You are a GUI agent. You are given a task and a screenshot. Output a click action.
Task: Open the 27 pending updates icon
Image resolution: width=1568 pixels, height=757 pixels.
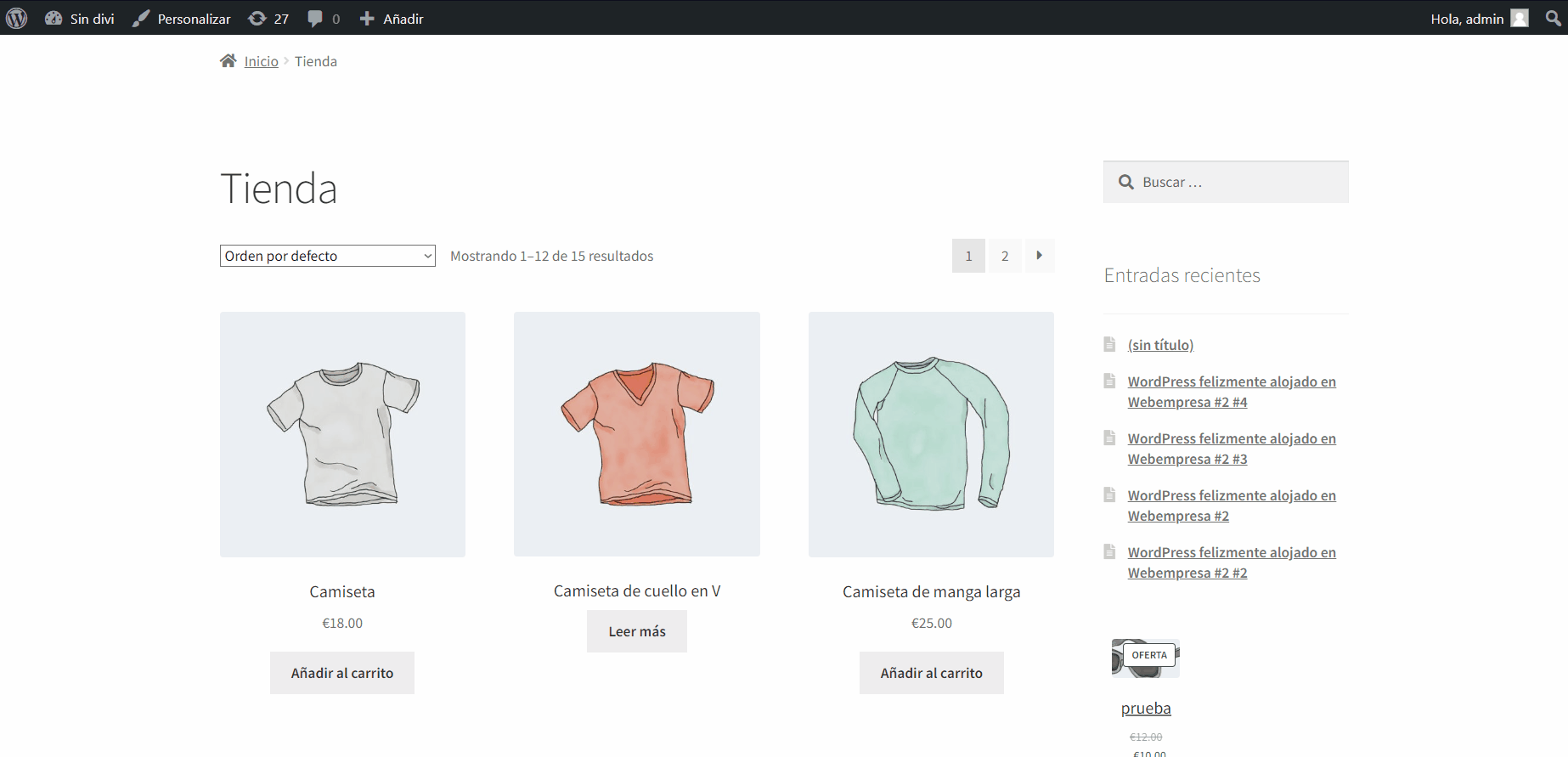(x=257, y=19)
